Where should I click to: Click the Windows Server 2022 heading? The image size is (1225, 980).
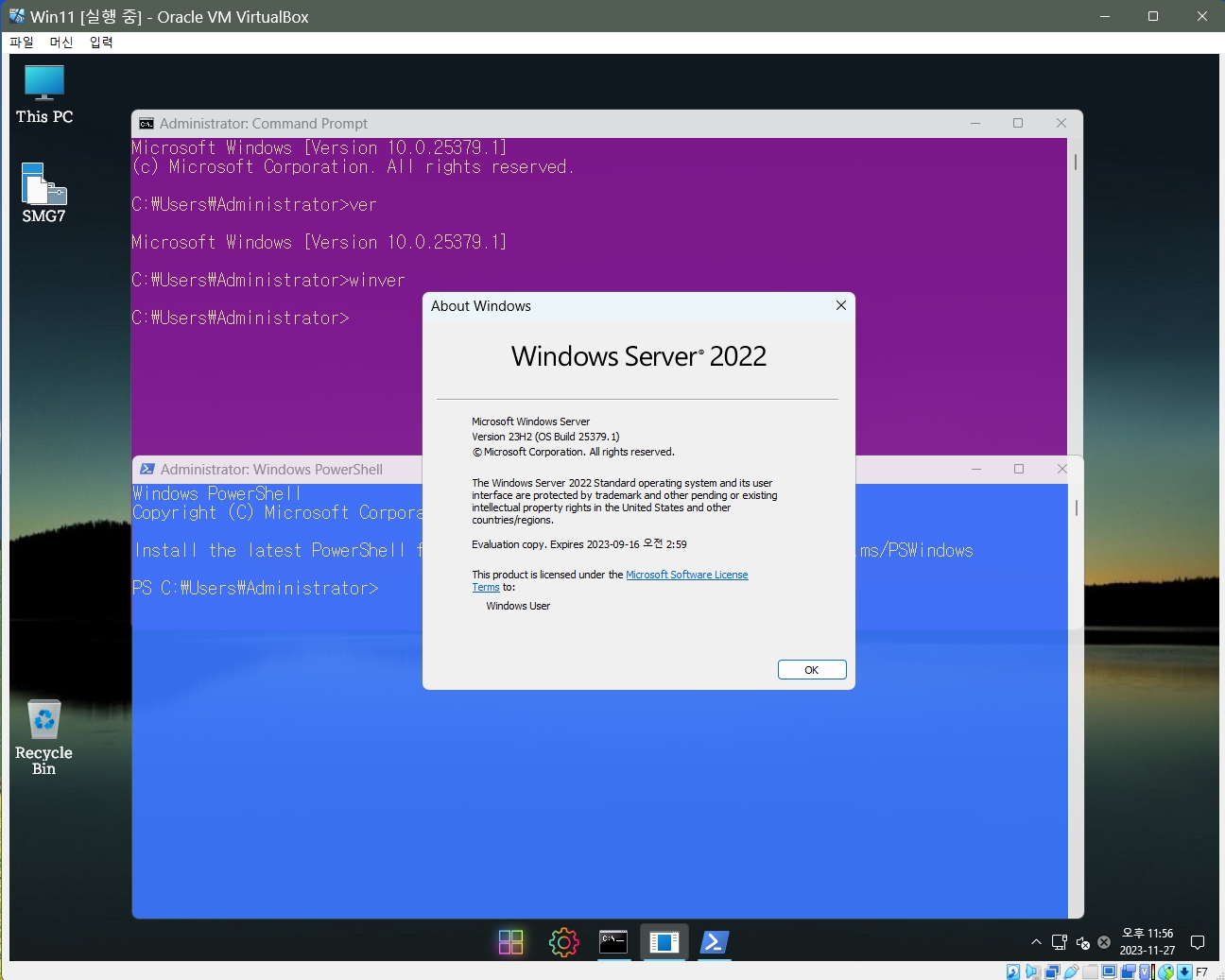pos(639,356)
